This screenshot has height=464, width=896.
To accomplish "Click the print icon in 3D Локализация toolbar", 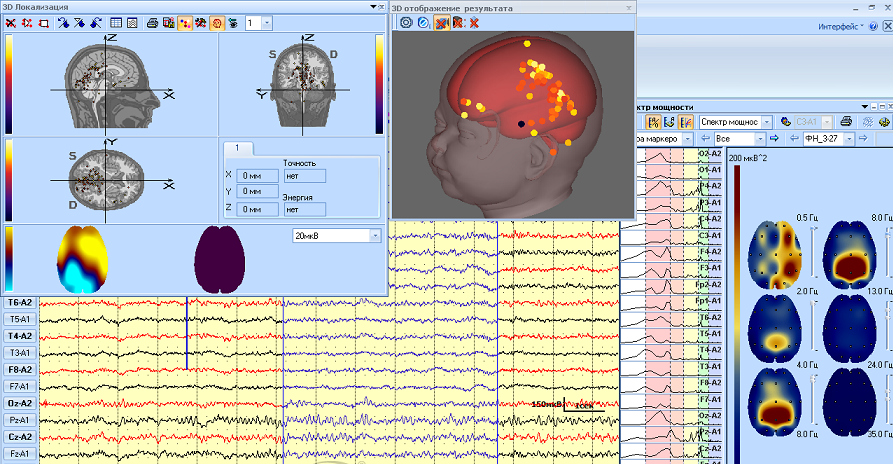I will point(151,22).
